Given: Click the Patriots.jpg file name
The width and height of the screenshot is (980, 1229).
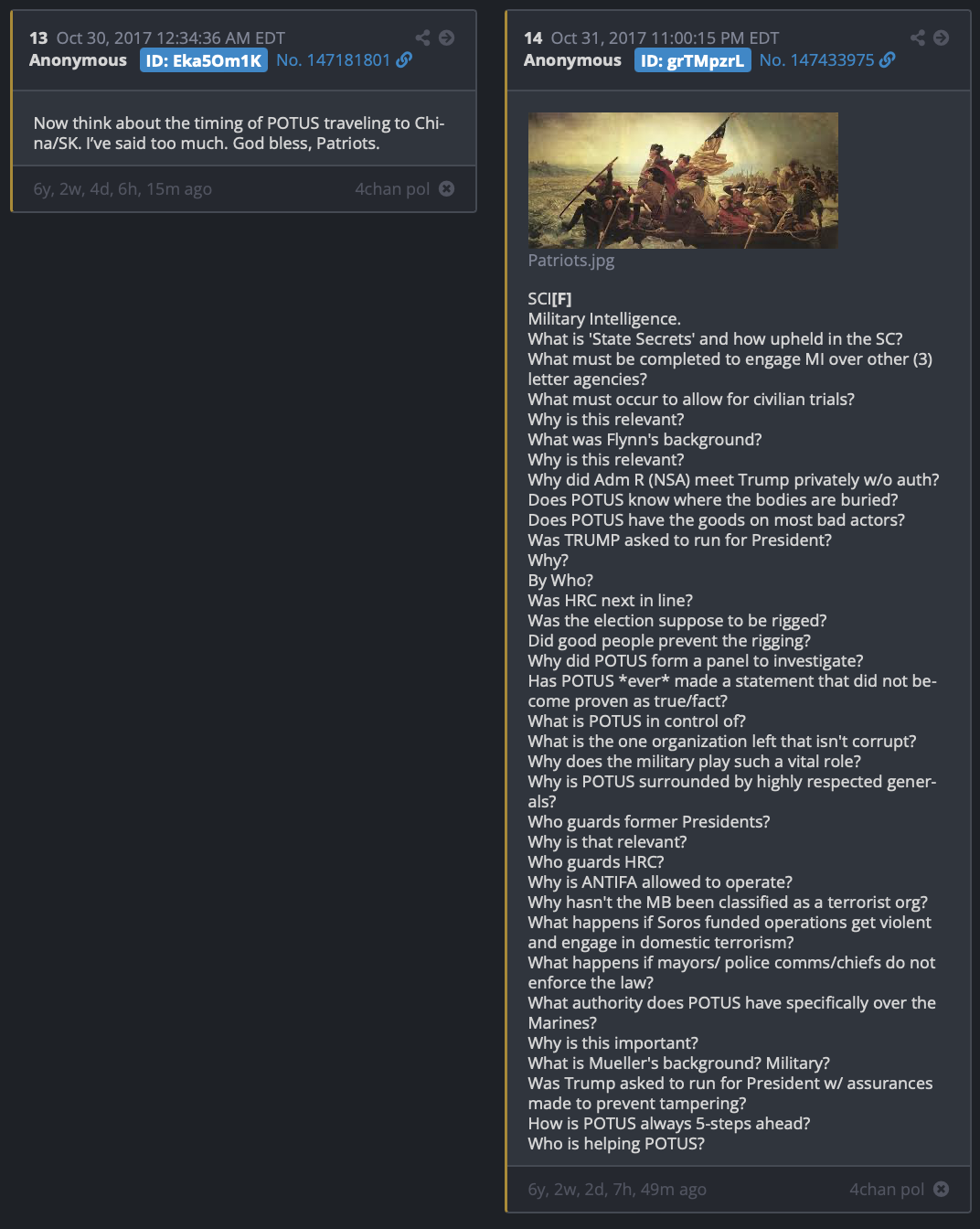Looking at the screenshot, I should coord(571,261).
